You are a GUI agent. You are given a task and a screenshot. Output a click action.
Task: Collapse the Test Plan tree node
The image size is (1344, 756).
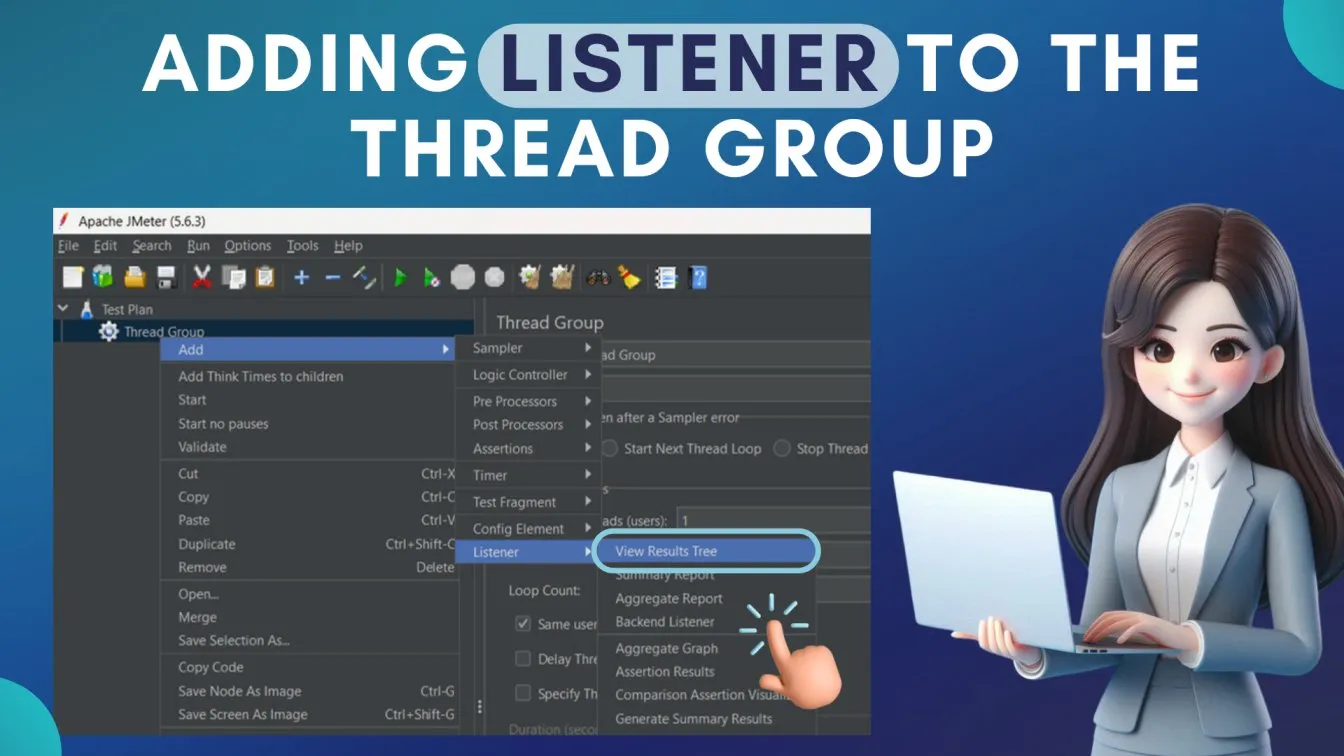click(x=65, y=310)
